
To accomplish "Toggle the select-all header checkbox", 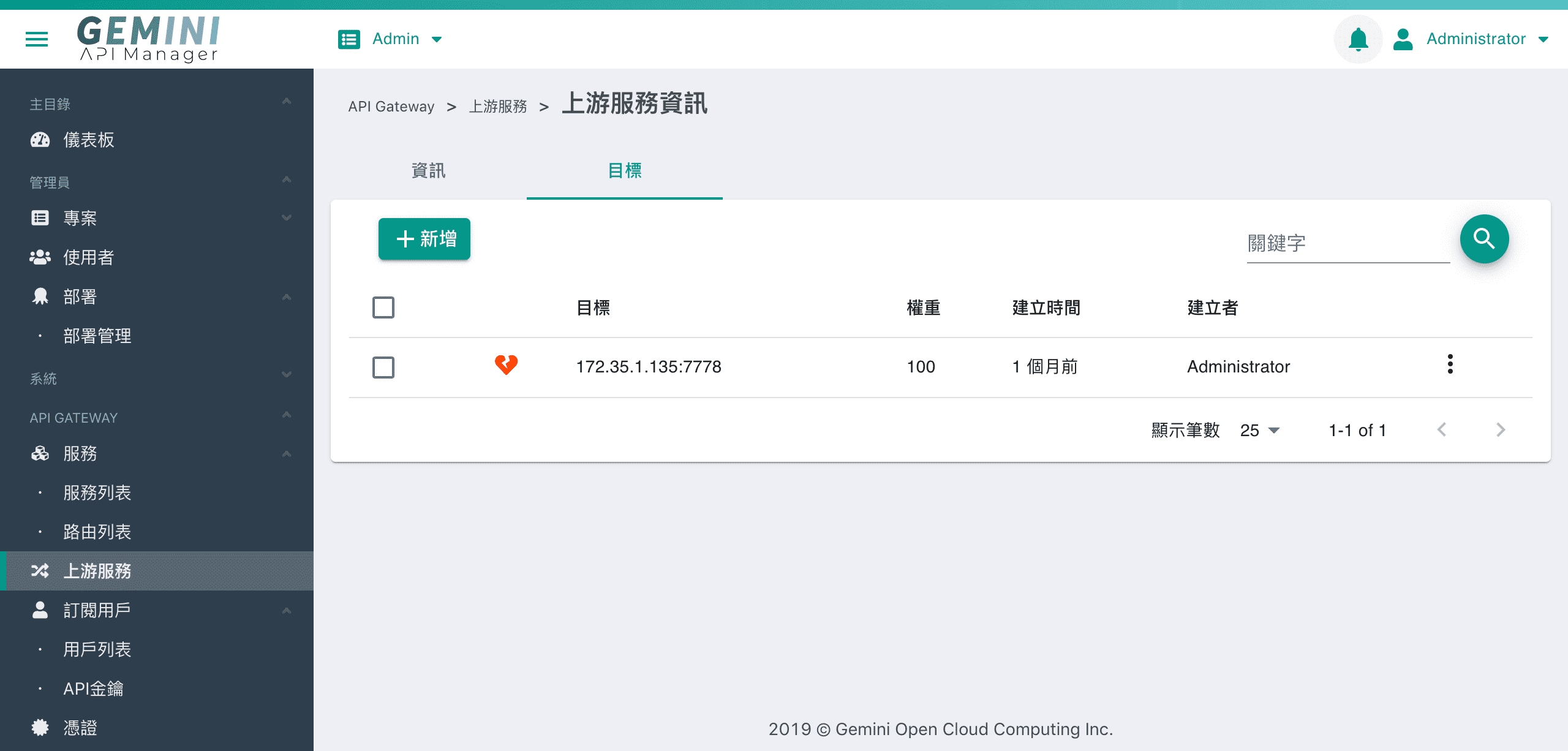I will (x=383, y=308).
